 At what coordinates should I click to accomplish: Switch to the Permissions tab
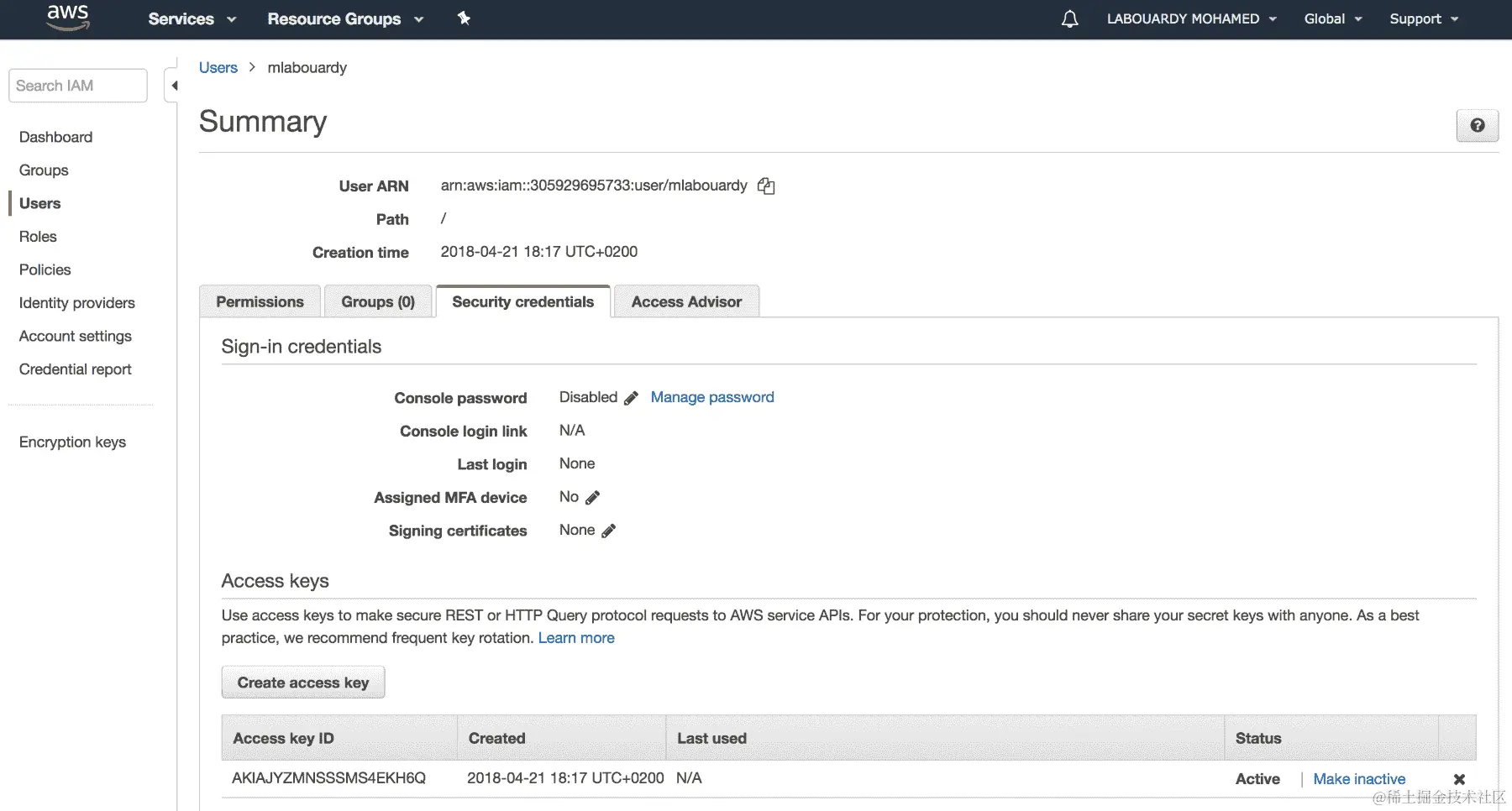260,302
